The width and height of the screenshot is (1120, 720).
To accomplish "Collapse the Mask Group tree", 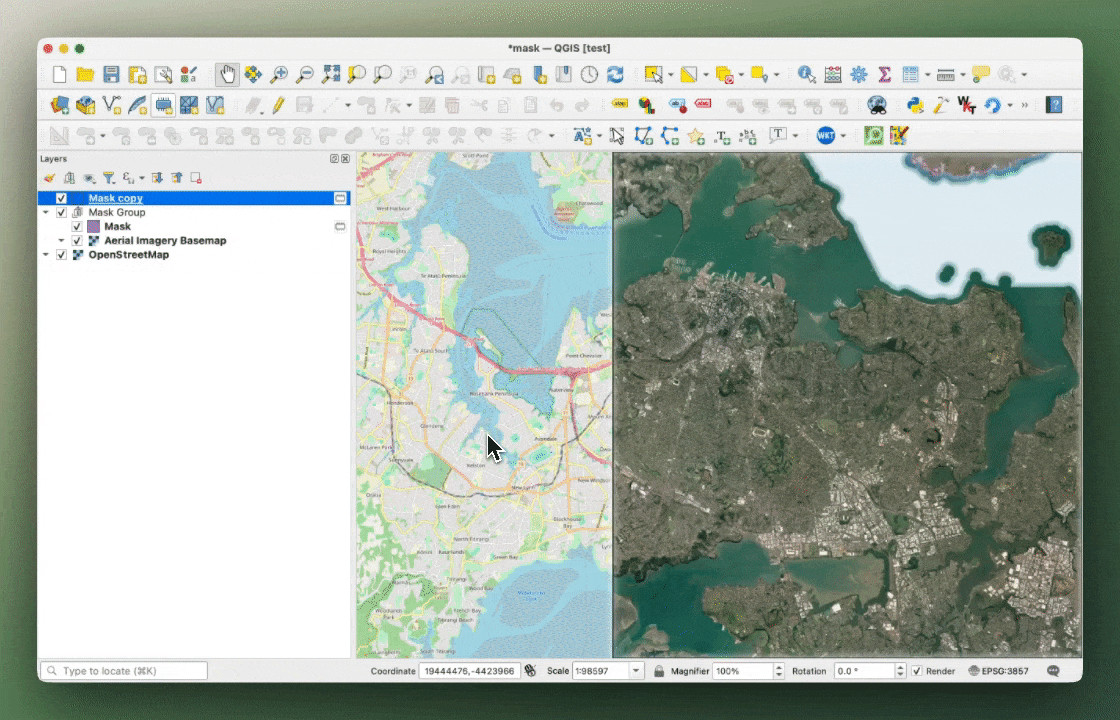I will 46,213.
